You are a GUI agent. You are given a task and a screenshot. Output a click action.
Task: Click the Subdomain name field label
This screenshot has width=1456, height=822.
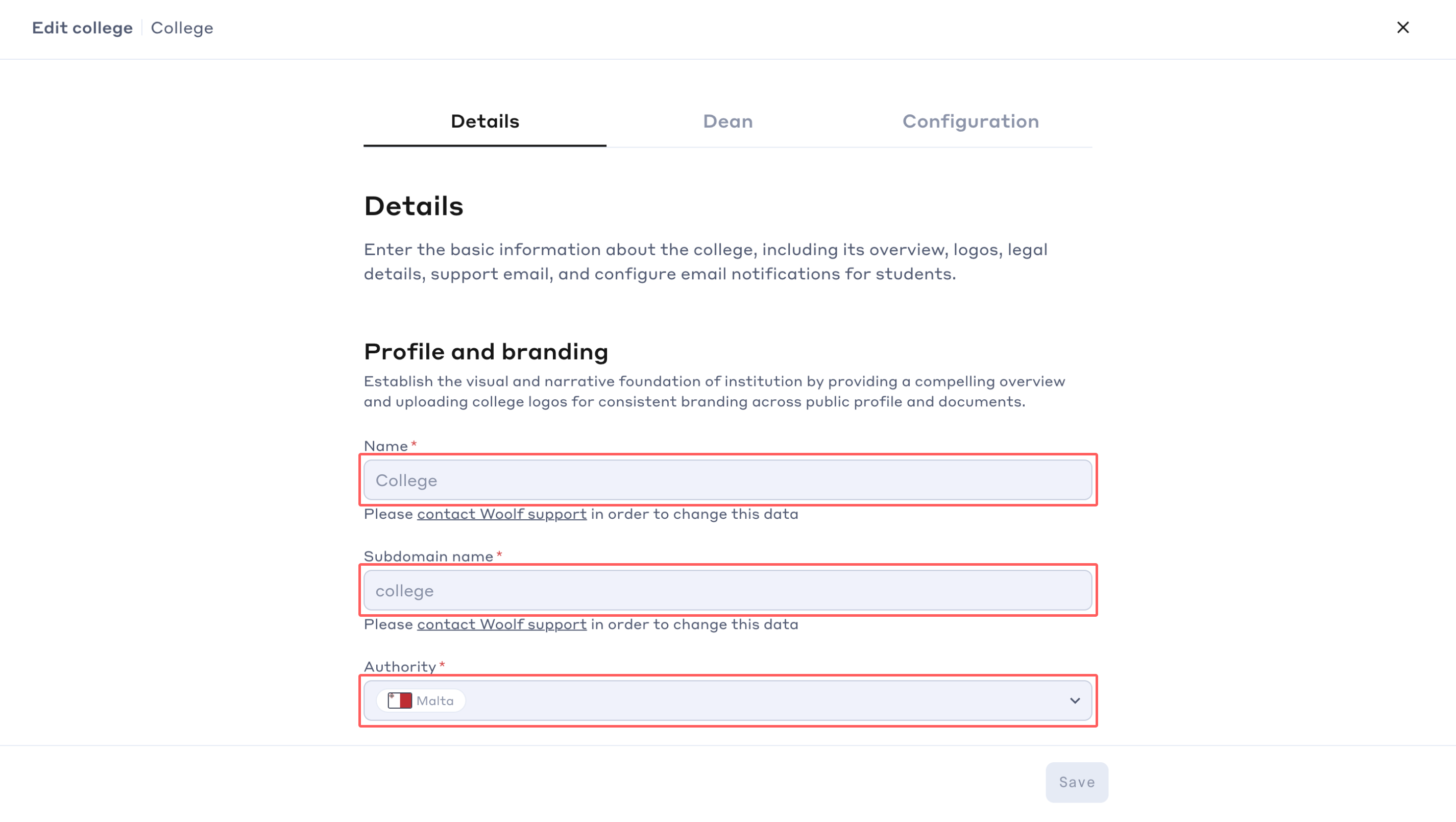click(x=429, y=557)
